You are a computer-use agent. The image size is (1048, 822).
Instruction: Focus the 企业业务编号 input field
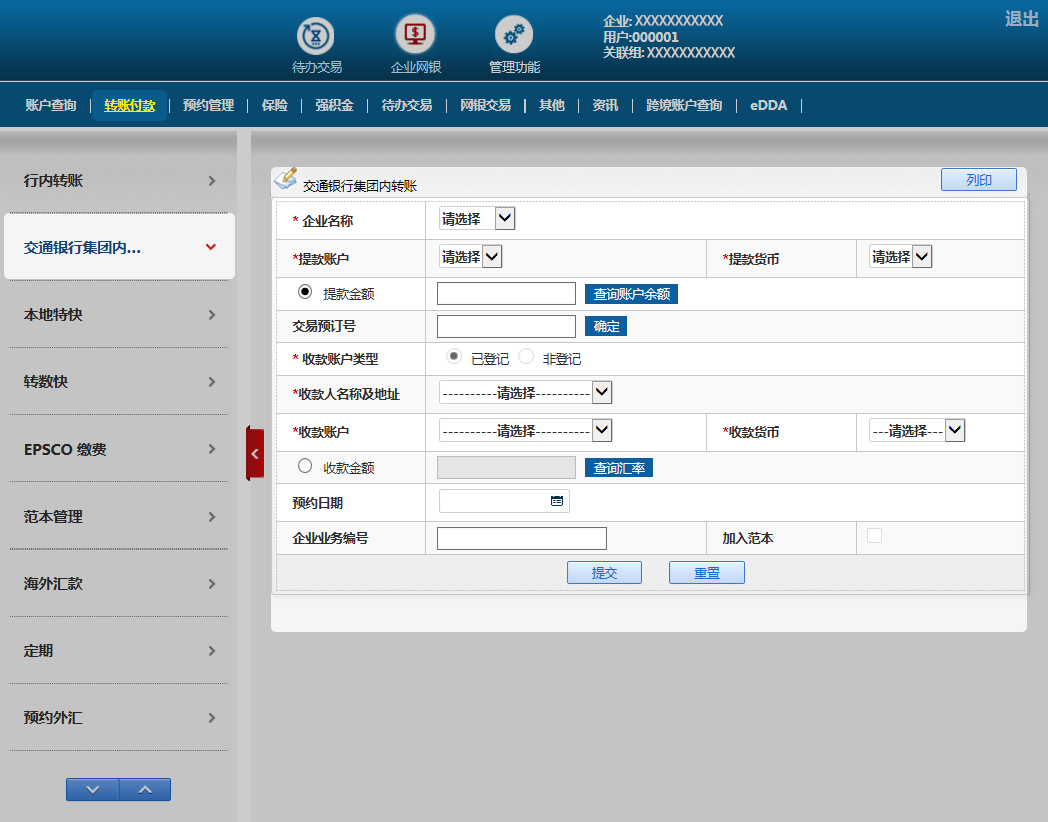click(x=521, y=538)
